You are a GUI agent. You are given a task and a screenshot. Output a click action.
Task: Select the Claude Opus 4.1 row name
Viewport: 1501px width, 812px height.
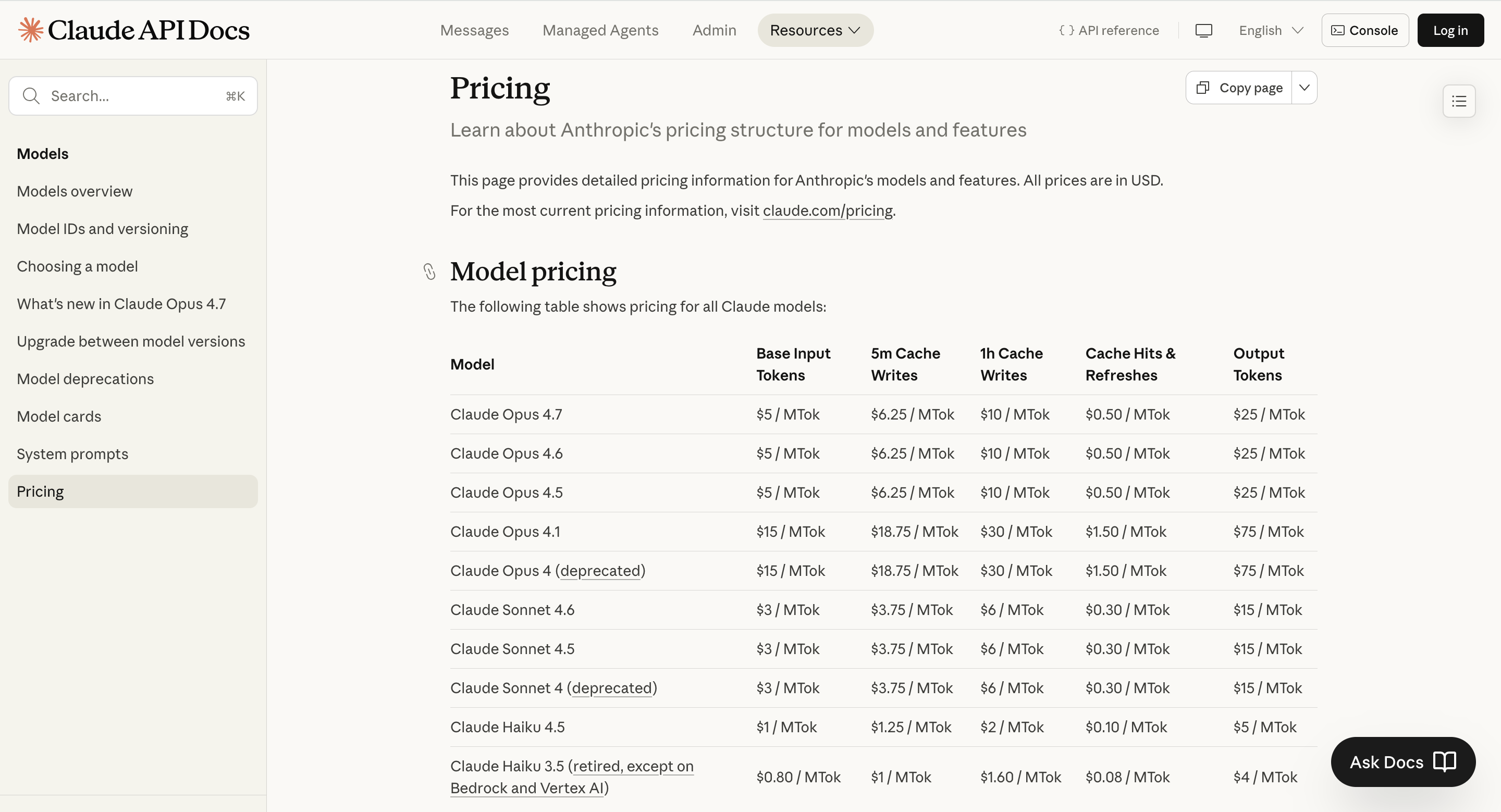pyautogui.click(x=505, y=531)
